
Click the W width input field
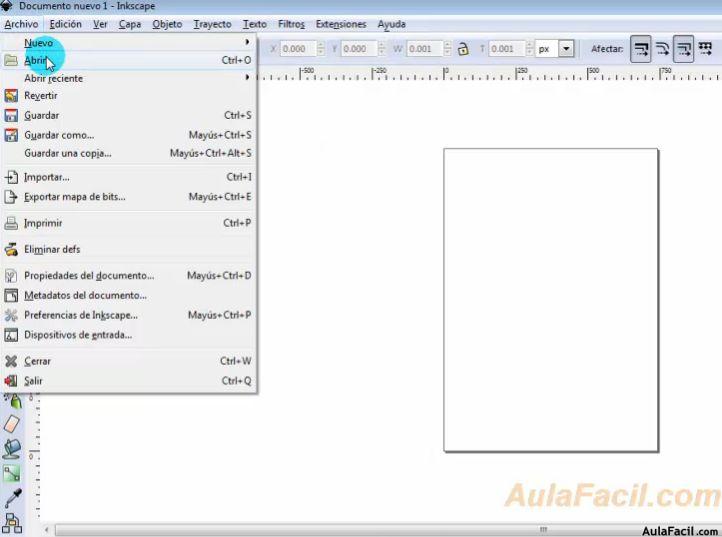click(425, 48)
